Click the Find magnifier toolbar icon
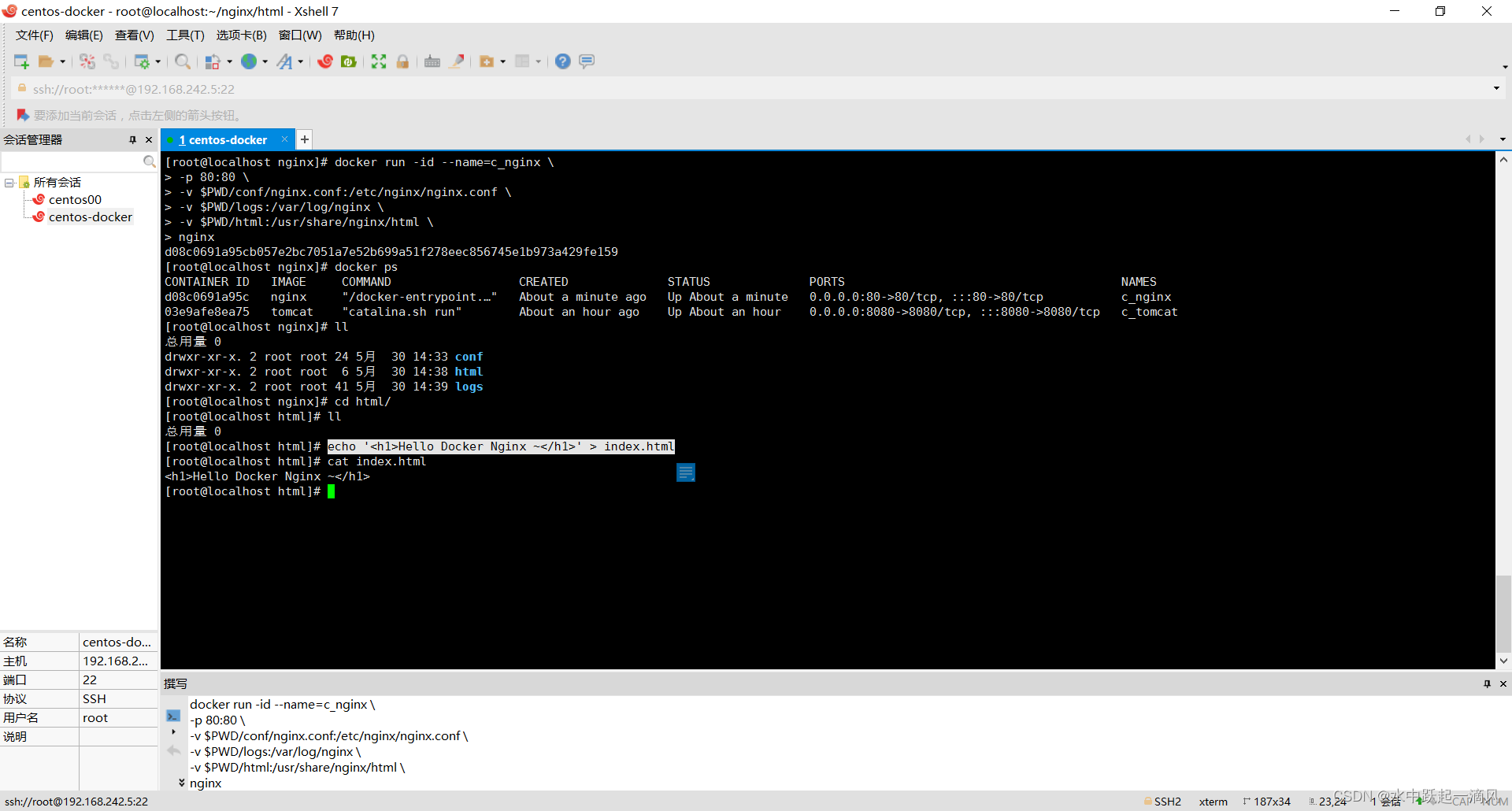This screenshot has height=811, width=1512. tap(183, 61)
